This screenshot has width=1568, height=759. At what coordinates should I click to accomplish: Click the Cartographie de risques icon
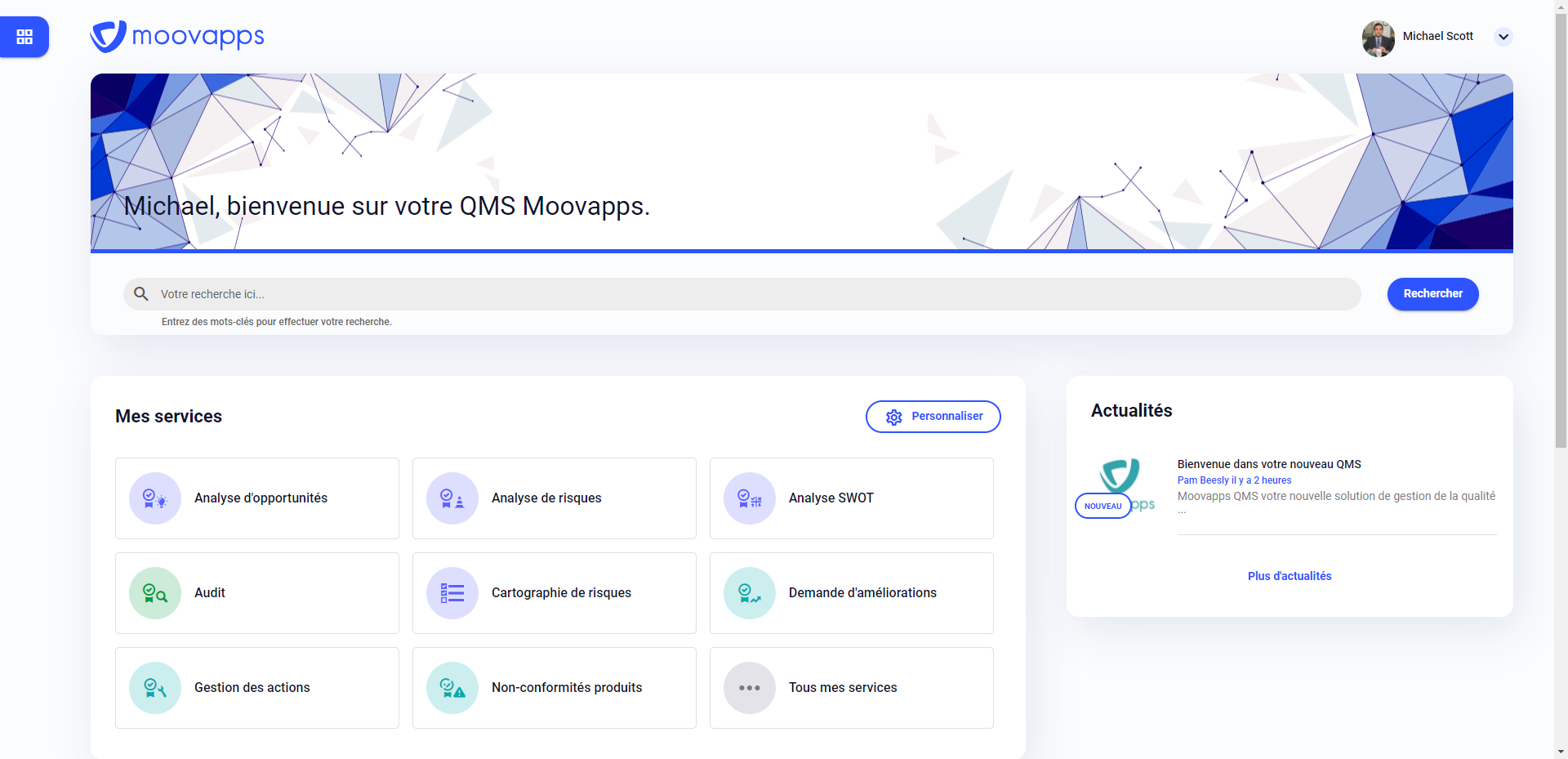coord(452,593)
